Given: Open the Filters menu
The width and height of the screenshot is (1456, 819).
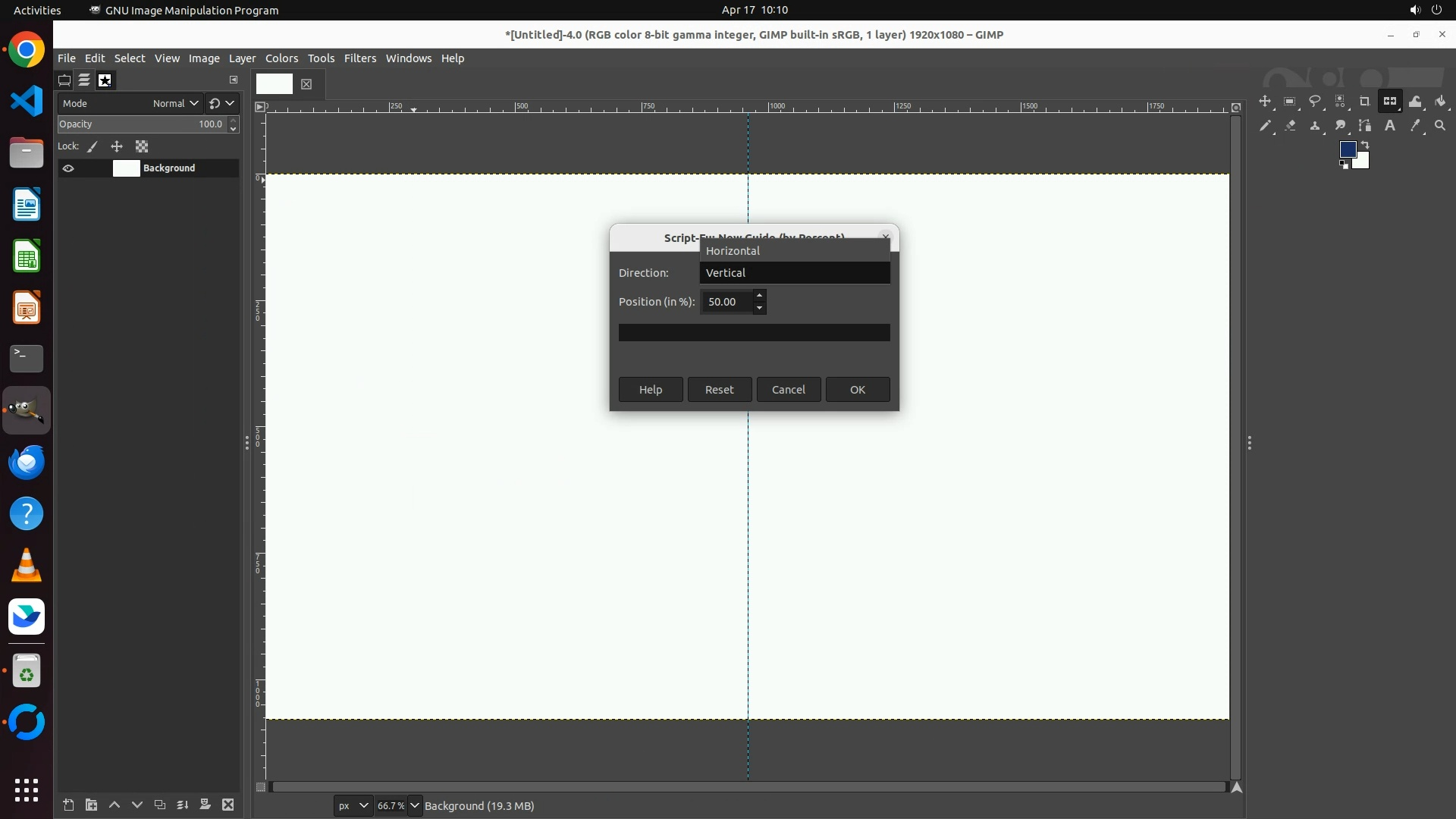Looking at the screenshot, I should (359, 58).
